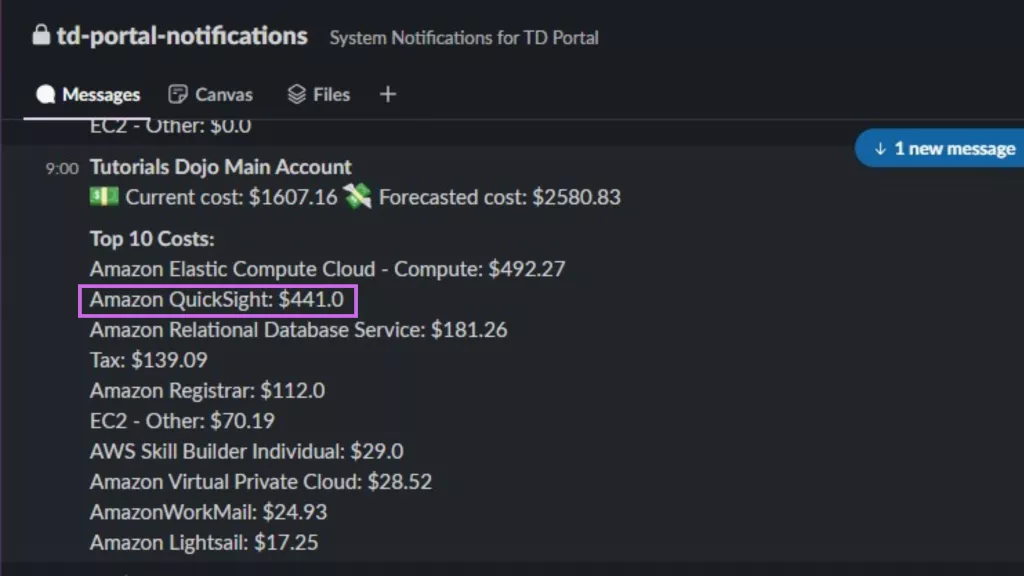Screen dimensions: 1024x576
Task: Click the Top 10 Costs heading
Action: (x=152, y=239)
